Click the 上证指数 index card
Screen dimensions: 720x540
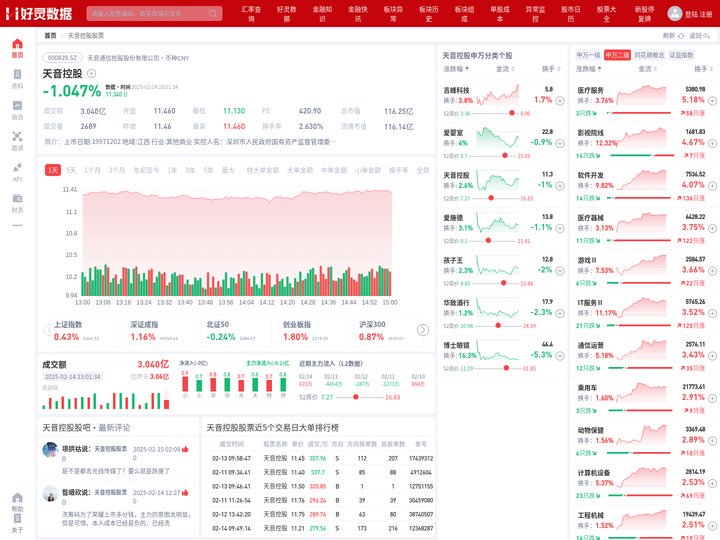tap(83, 331)
